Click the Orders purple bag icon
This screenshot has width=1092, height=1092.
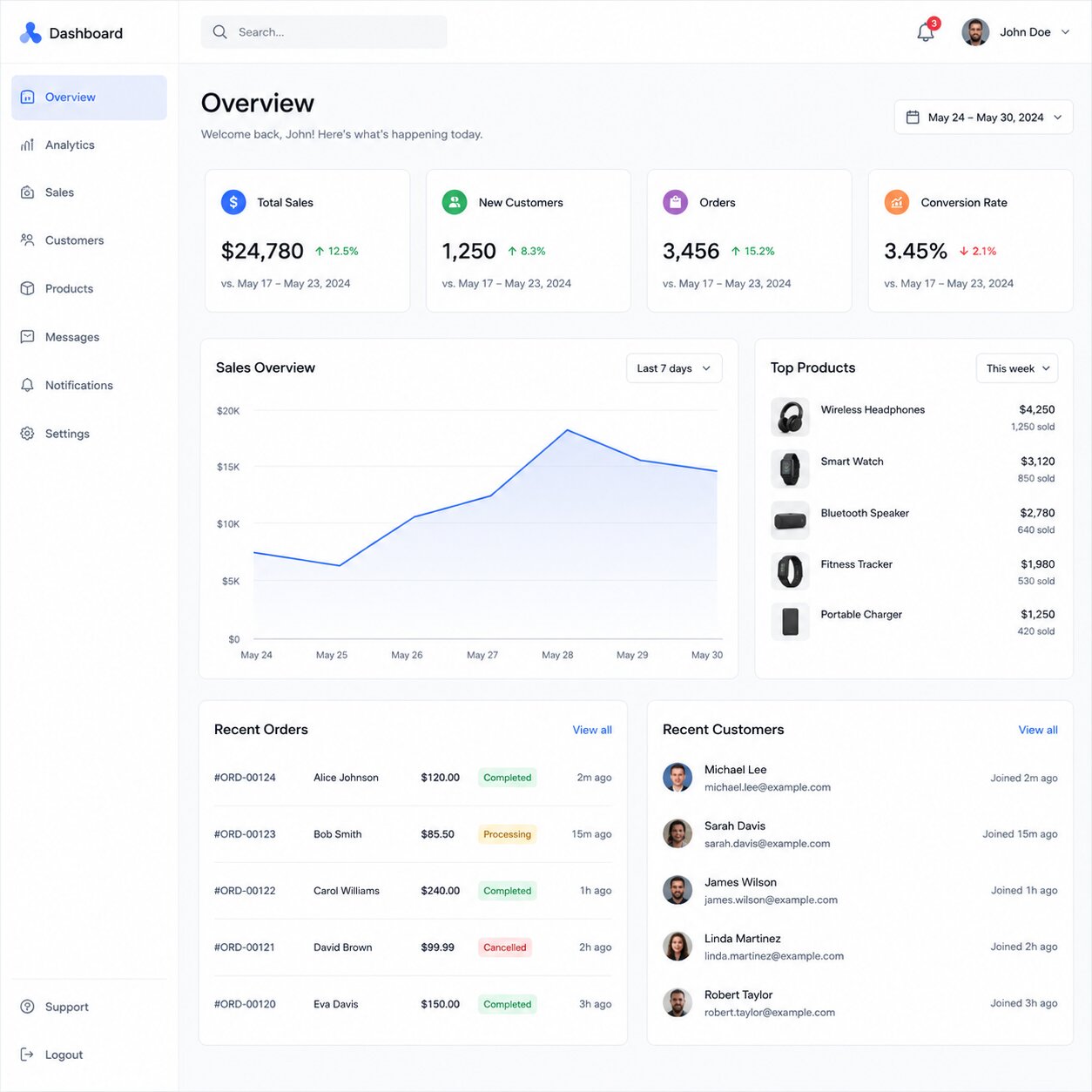click(x=675, y=202)
